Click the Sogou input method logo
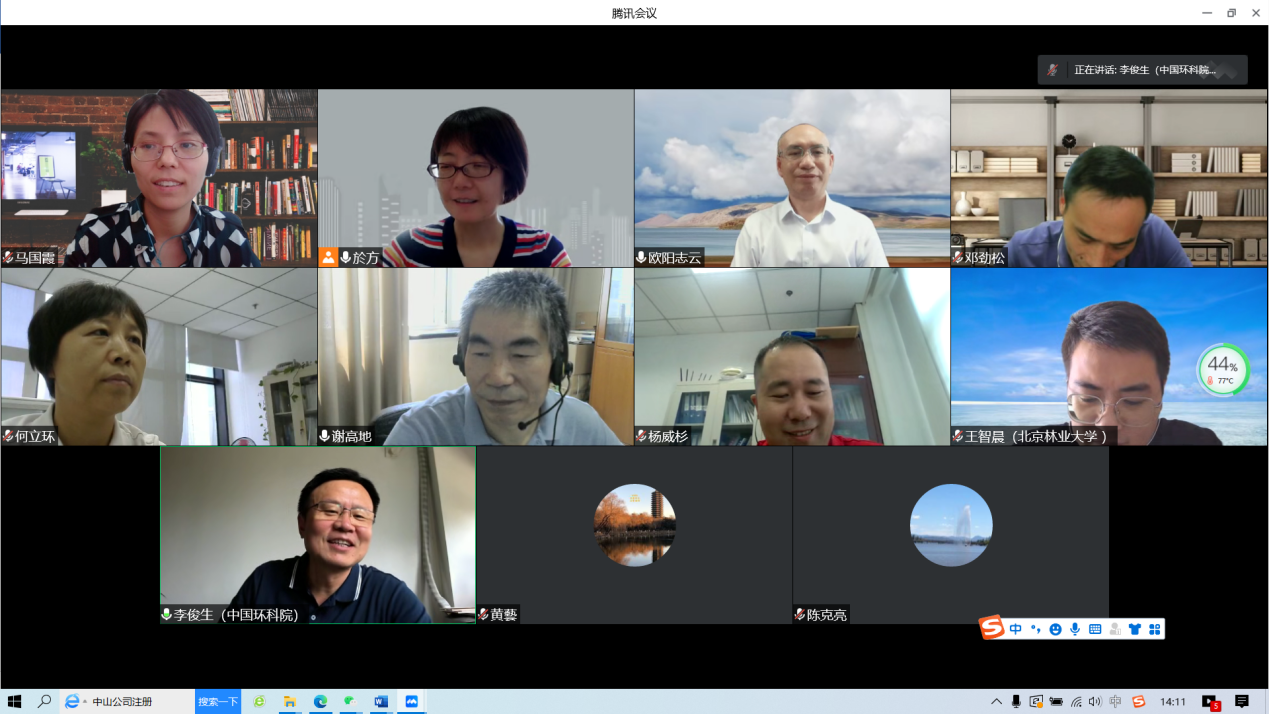 (x=992, y=628)
